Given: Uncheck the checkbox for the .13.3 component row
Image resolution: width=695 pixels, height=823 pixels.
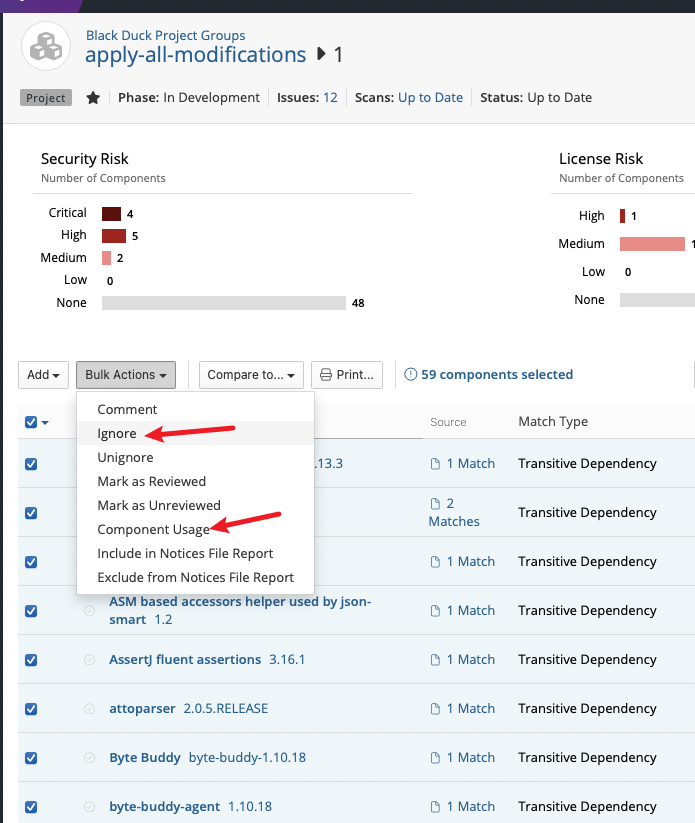Looking at the screenshot, I should 31,464.
